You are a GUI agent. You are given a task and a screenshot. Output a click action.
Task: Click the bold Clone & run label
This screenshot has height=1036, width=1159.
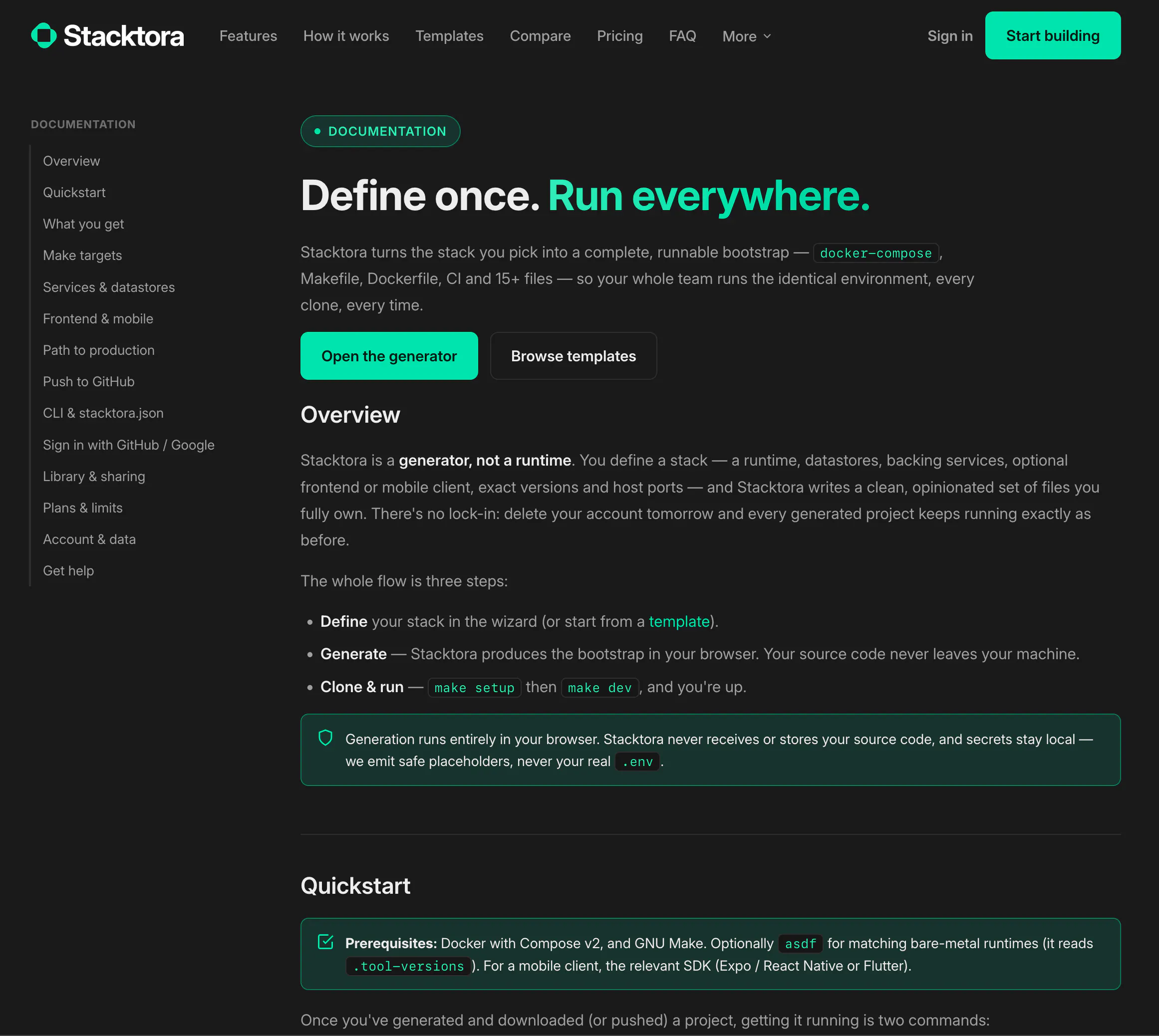coord(362,687)
